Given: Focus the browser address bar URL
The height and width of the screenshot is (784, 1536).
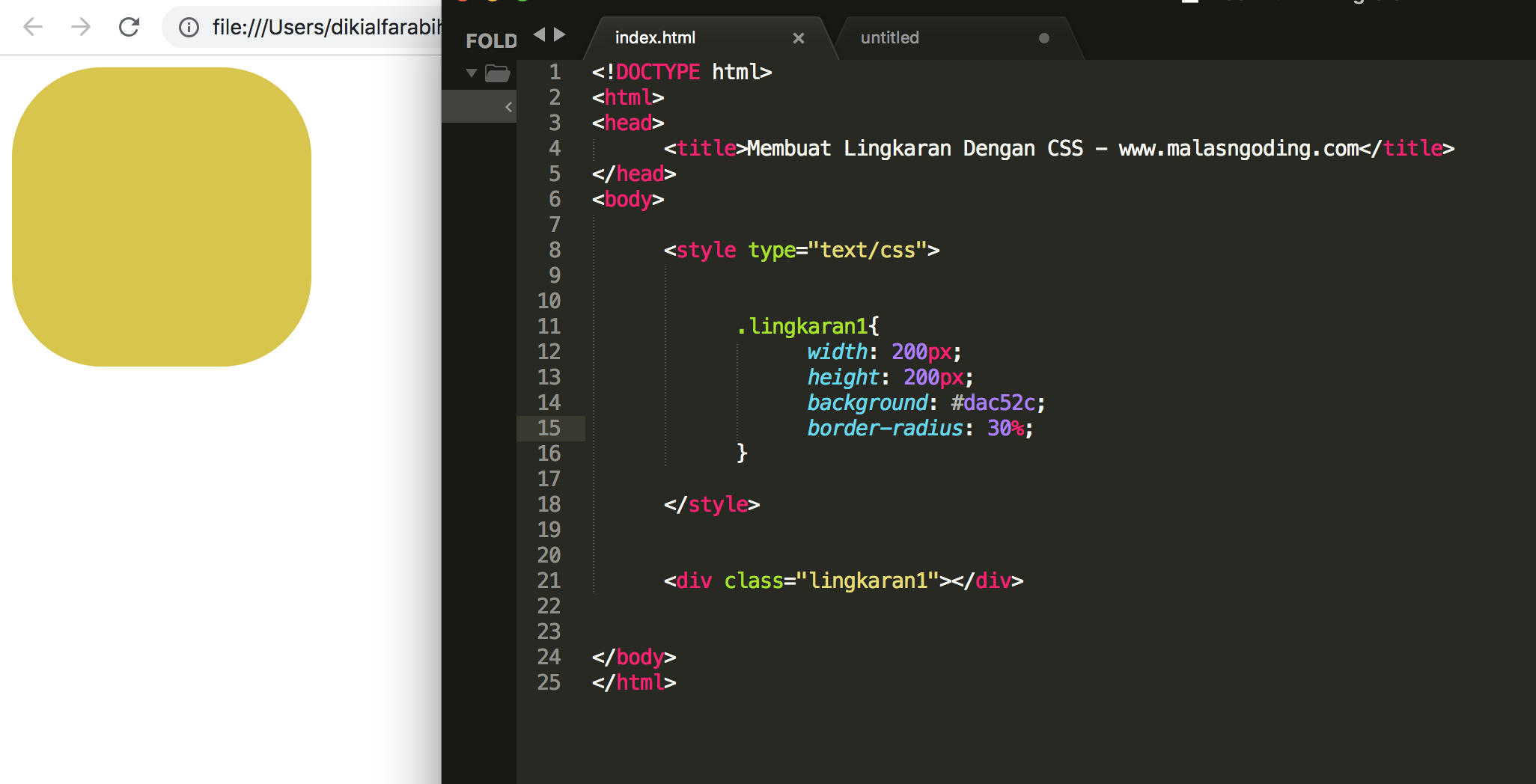Looking at the screenshot, I should (326, 28).
